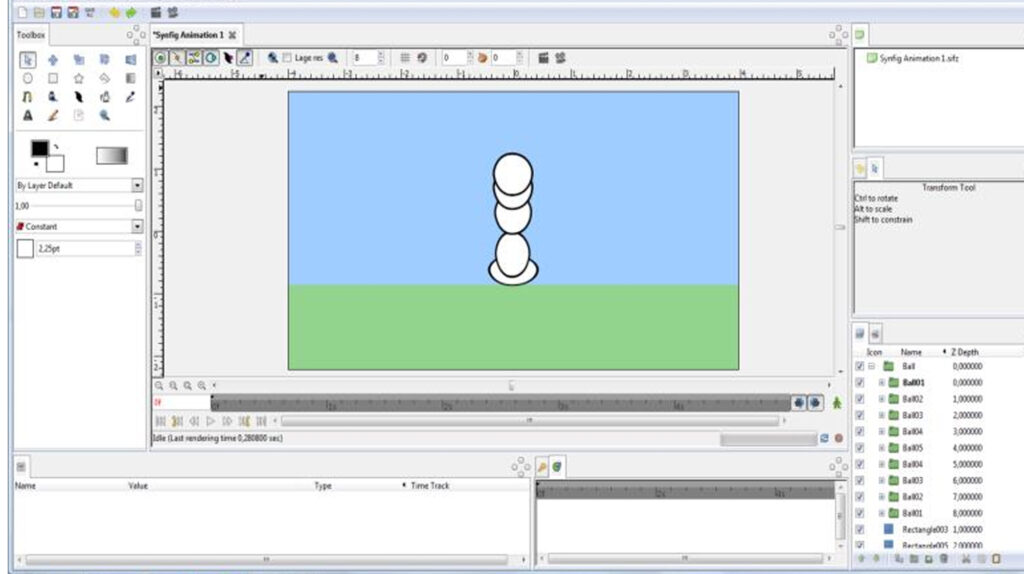Toggle the Low res checkbox in canvas toolbar

pos(287,58)
